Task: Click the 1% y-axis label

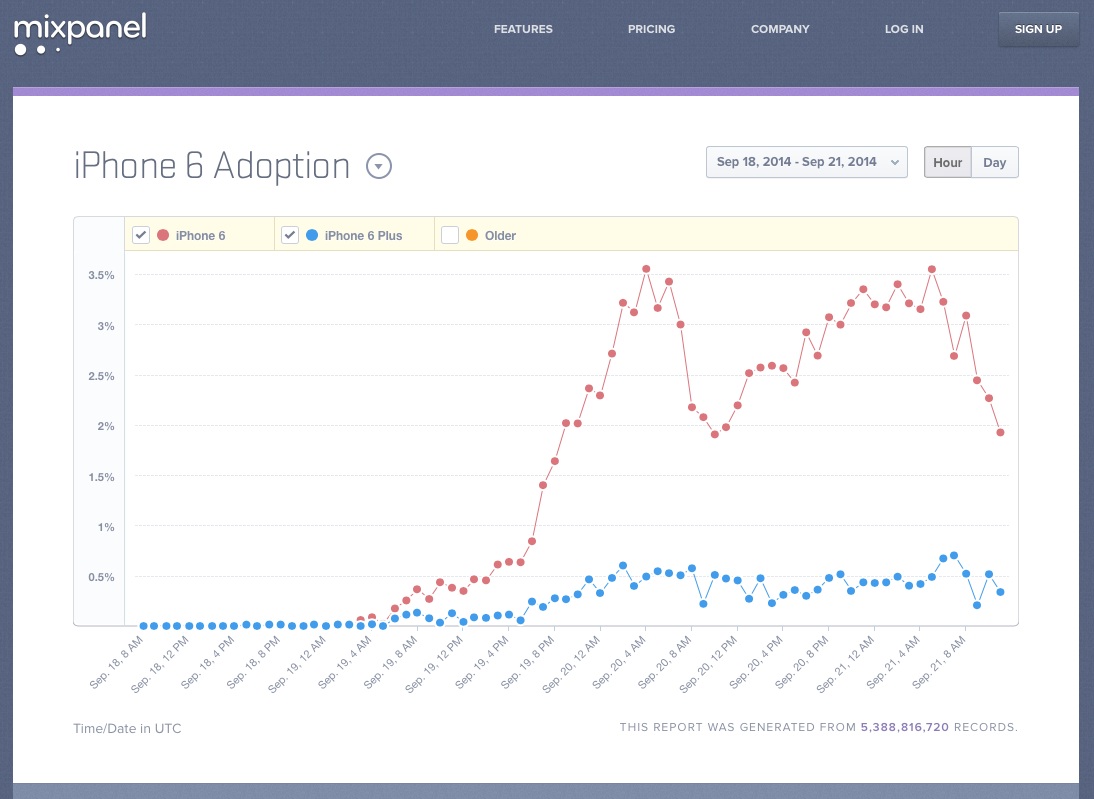Action: (x=106, y=527)
